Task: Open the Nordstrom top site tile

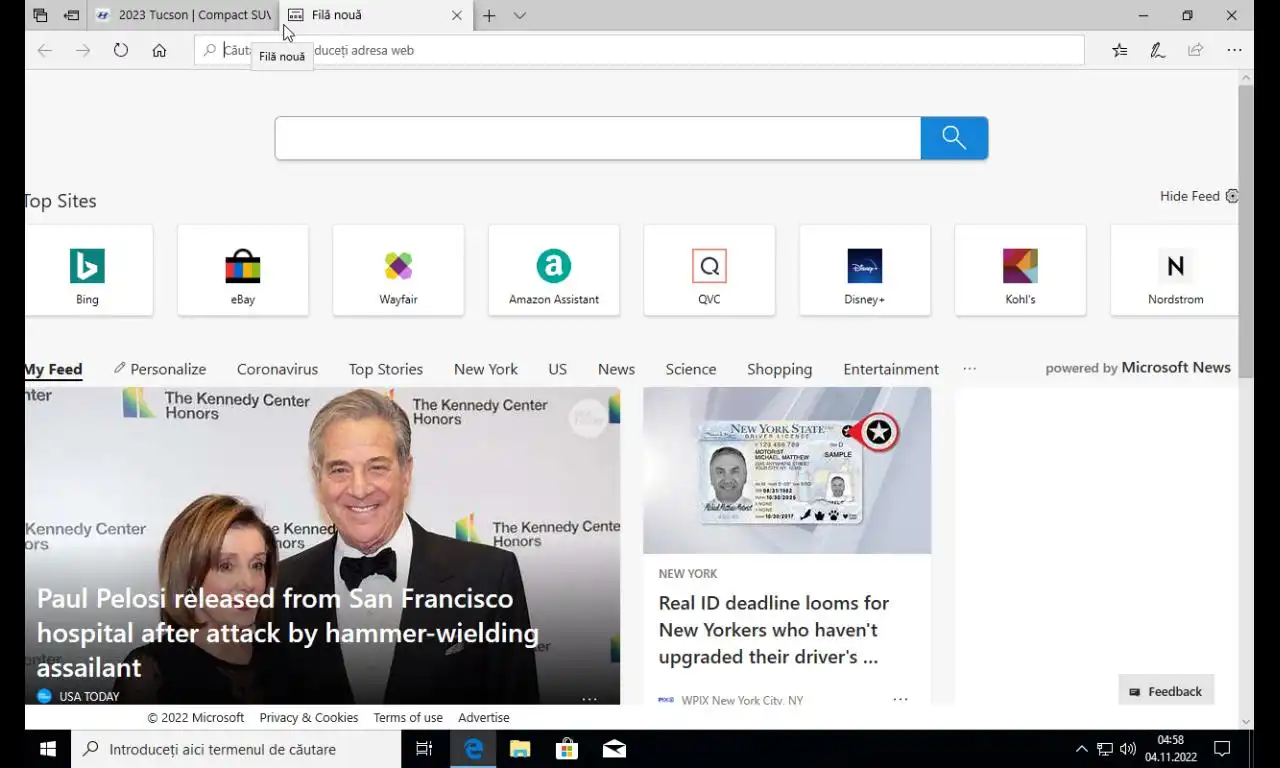Action: point(1175,270)
